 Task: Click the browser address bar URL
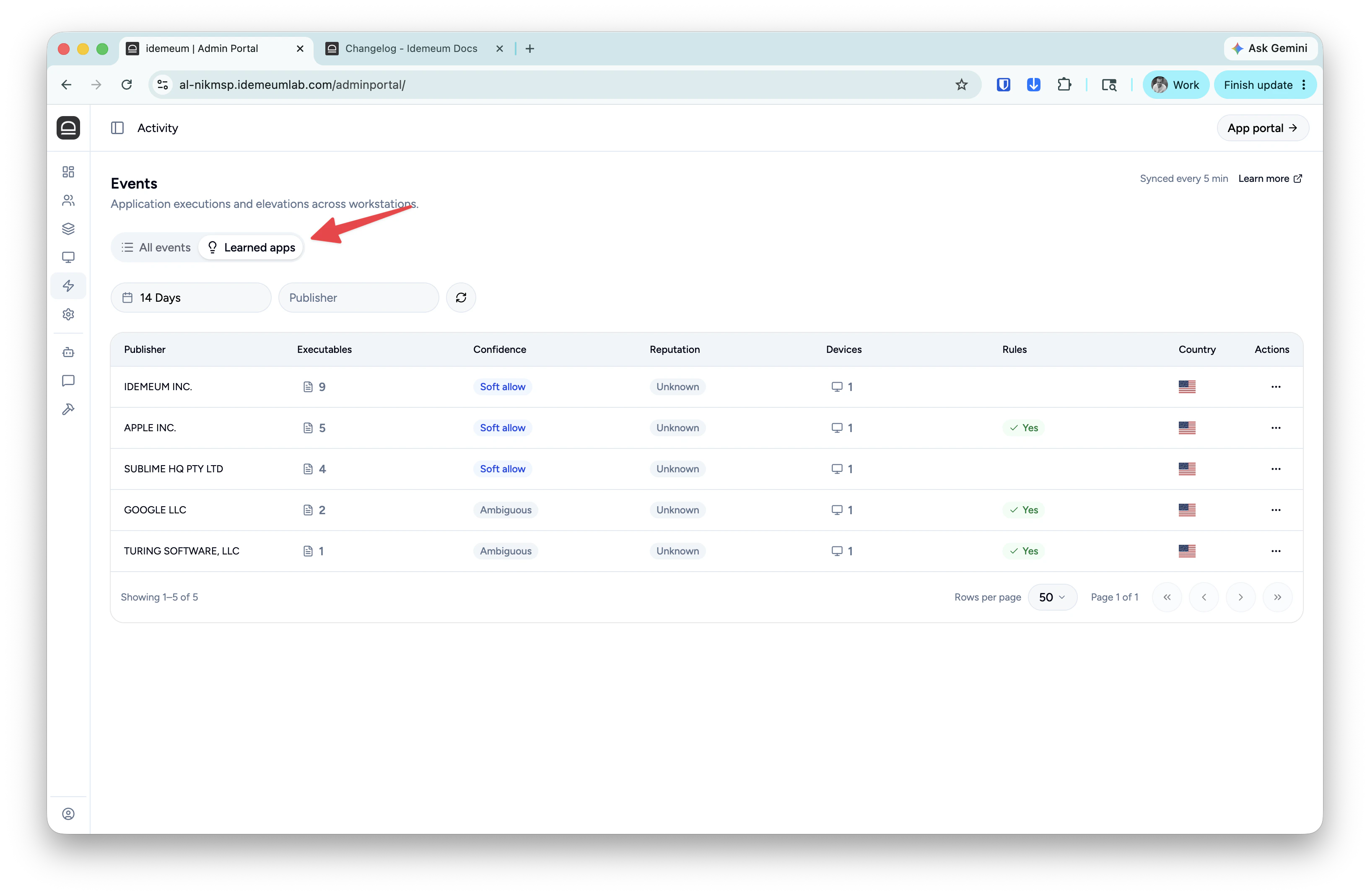(292, 85)
